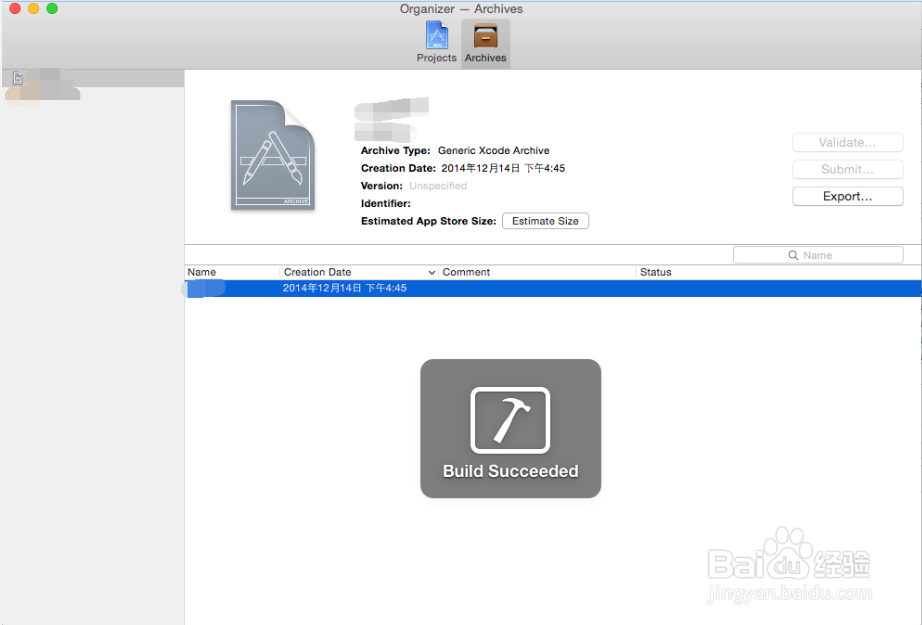The width and height of the screenshot is (922, 625).
Task: Zoom the Organizer window with green button
Action: tap(52, 8)
